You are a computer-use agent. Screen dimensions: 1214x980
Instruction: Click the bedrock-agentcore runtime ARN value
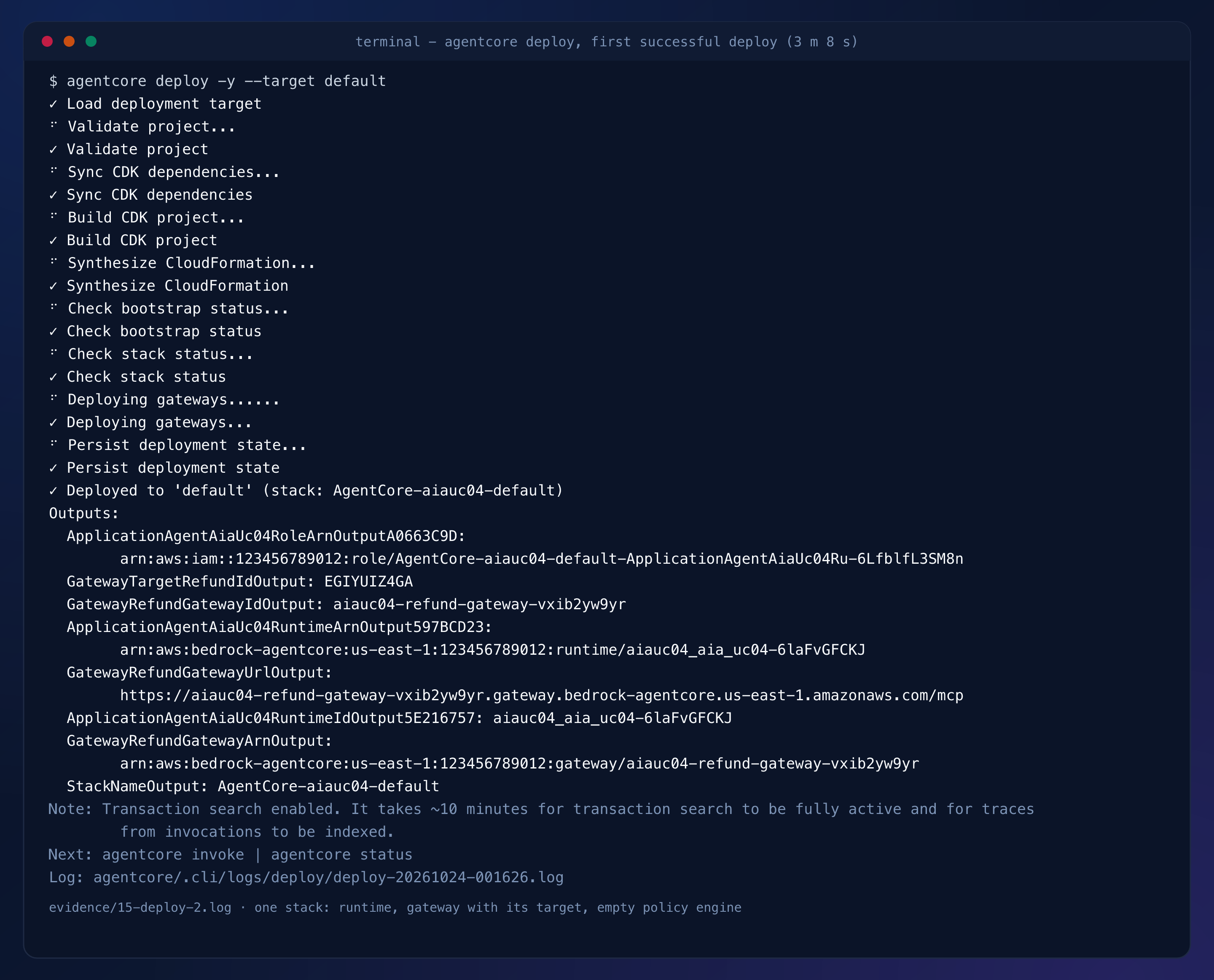point(492,650)
